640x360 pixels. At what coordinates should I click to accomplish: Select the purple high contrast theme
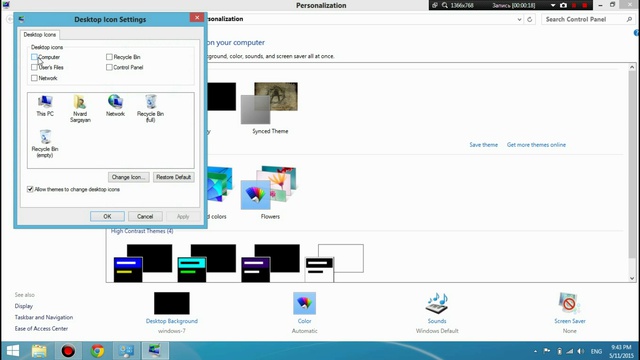[x=270, y=263]
